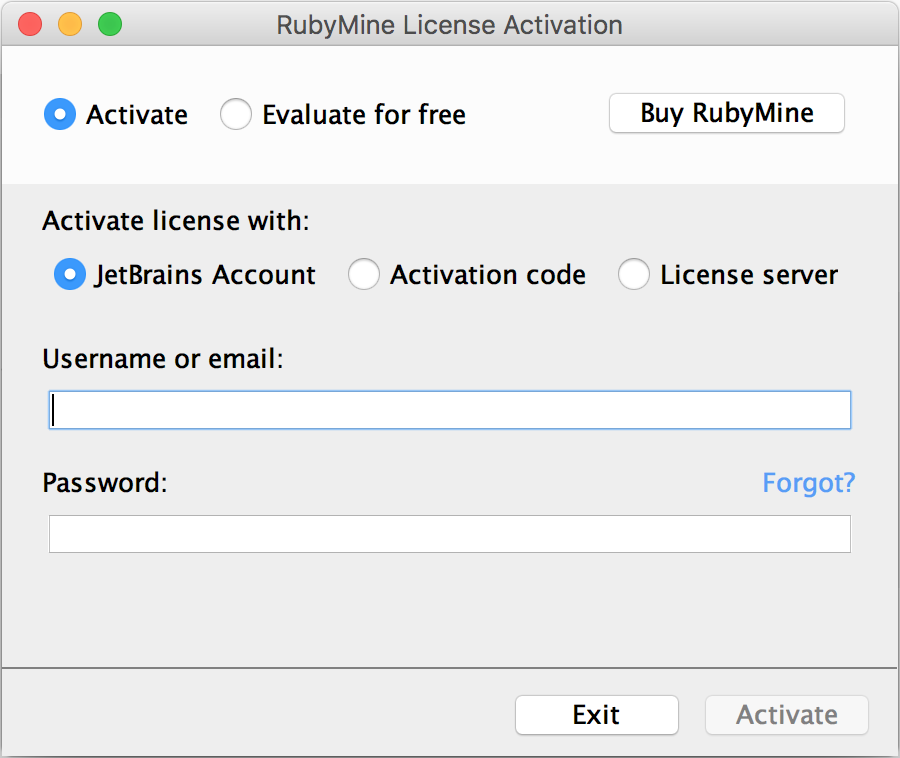Select JetBrains Account activation method
The image size is (900, 758).
click(x=70, y=274)
